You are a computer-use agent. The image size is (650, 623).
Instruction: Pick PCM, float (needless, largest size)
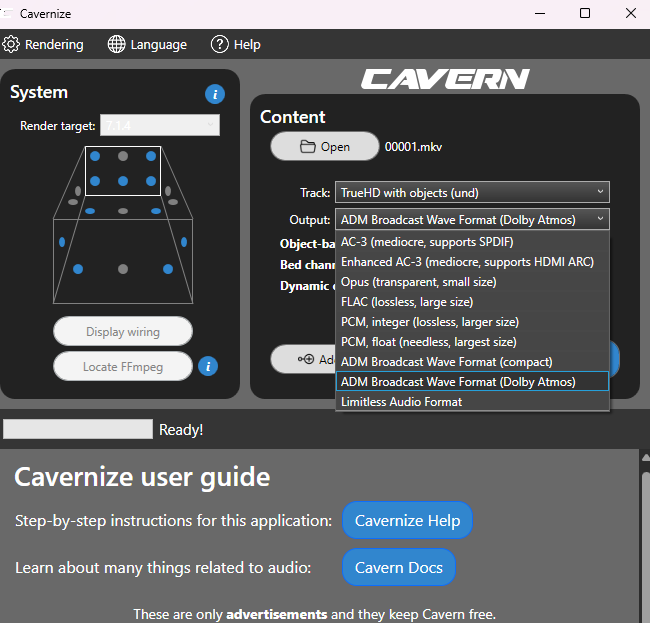[472, 342]
